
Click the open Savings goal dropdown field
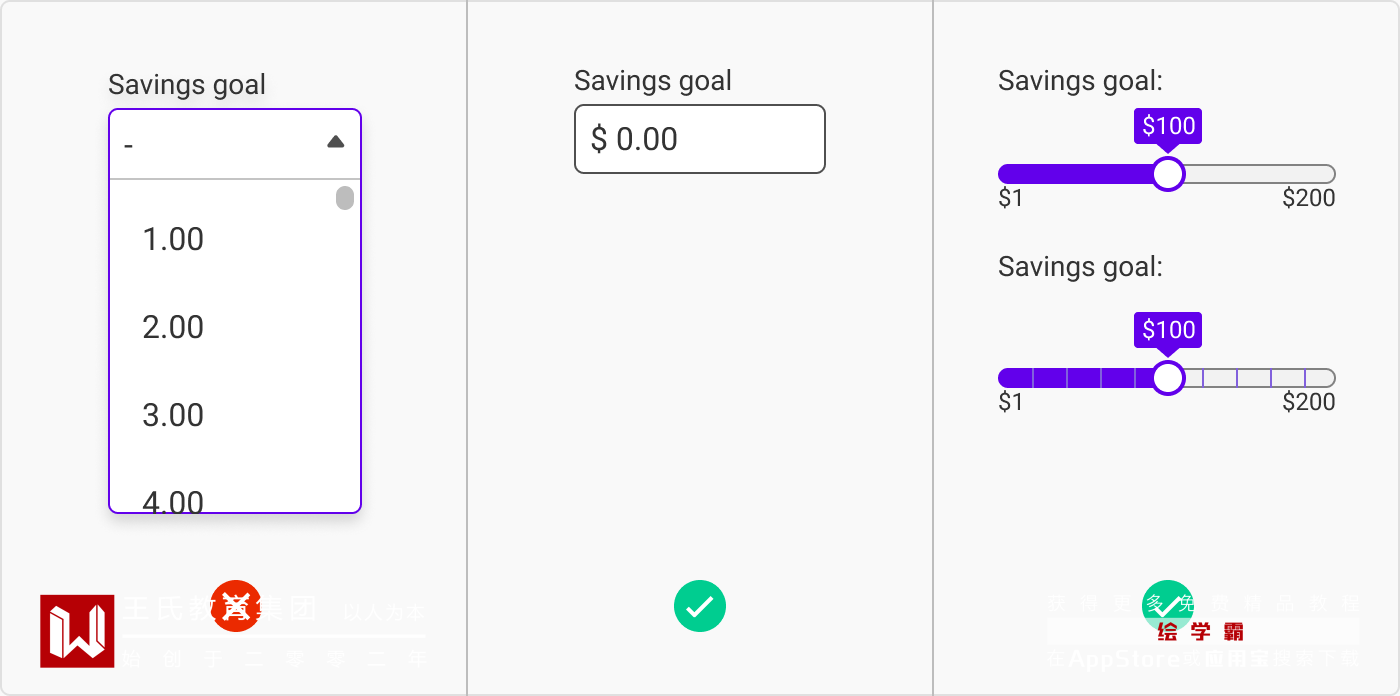click(220, 144)
